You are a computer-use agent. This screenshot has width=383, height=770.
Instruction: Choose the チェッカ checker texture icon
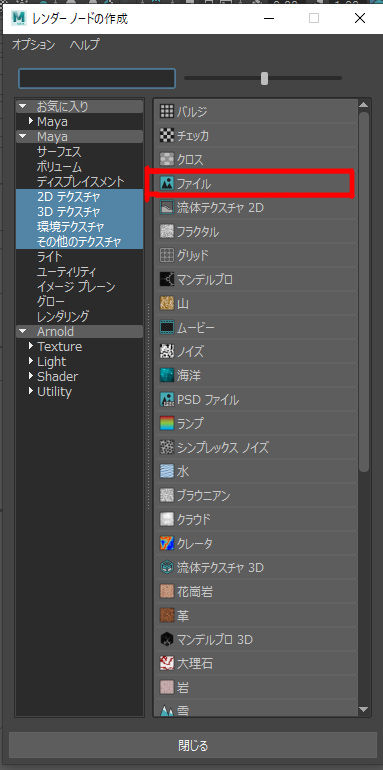167,136
